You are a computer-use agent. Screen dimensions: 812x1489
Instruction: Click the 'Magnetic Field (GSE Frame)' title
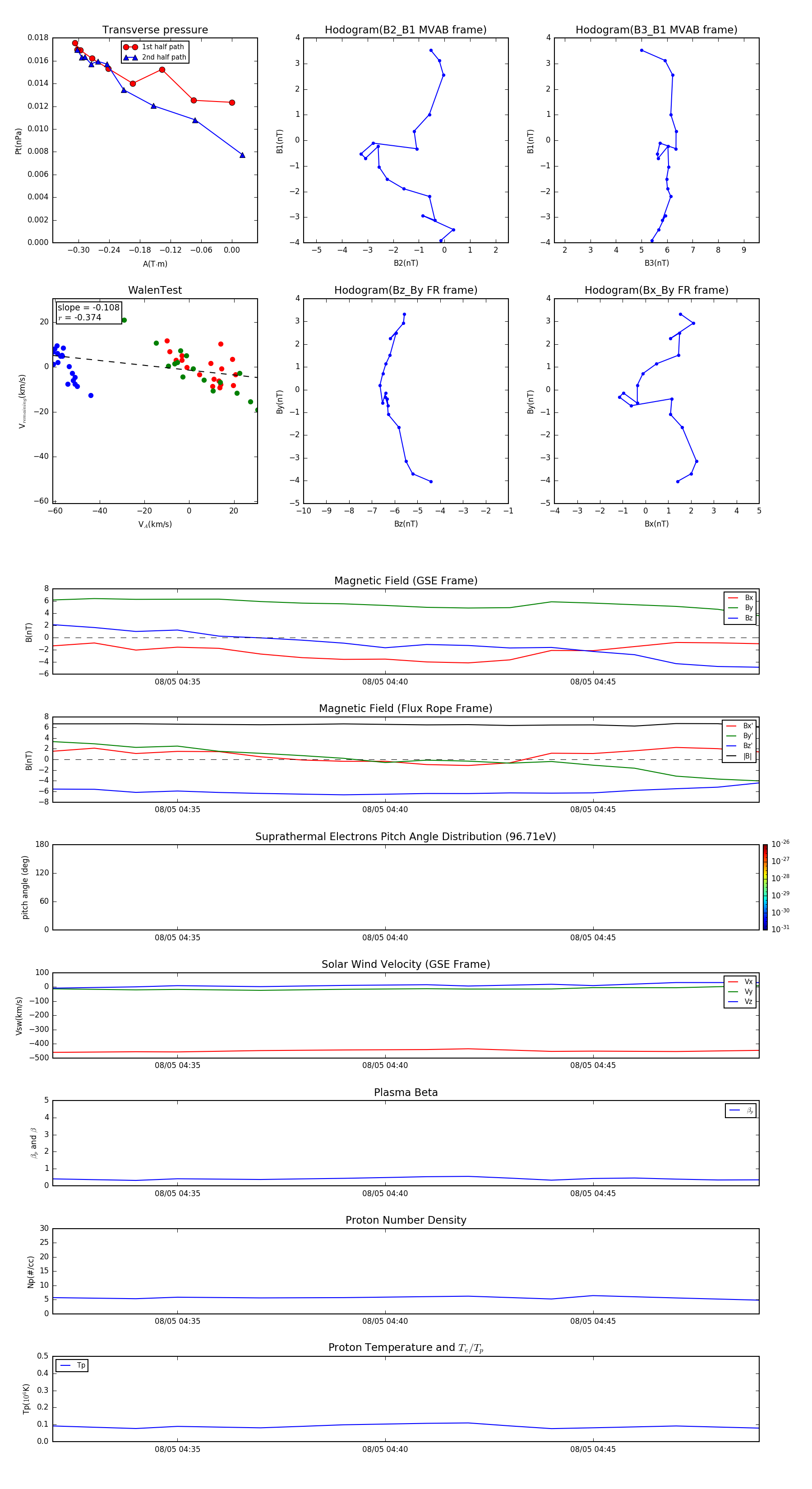click(x=406, y=581)
